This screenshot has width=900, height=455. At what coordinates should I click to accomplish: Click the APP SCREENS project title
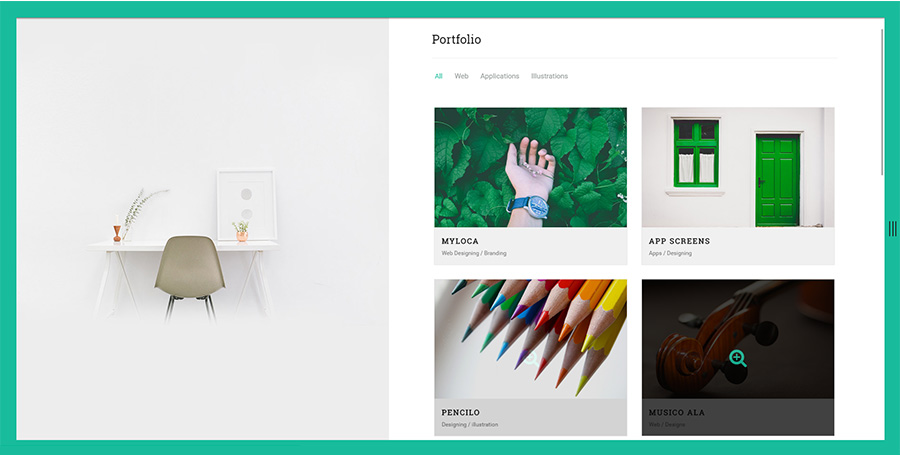pyautogui.click(x=679, y=241)
